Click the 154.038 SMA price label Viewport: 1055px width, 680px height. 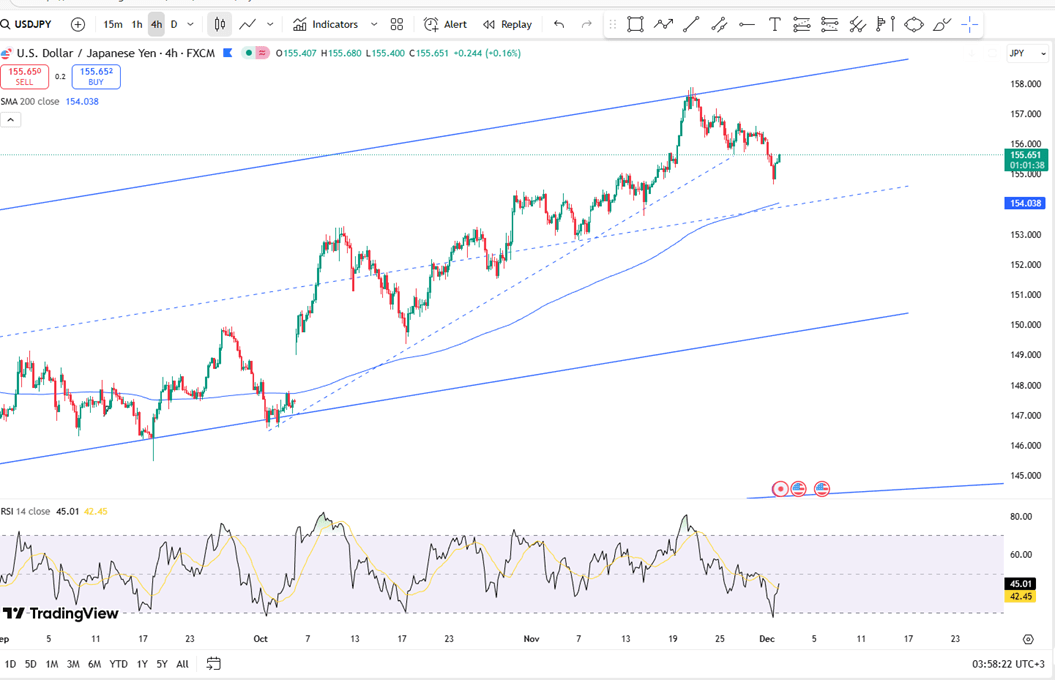[x=1024, y=203]
